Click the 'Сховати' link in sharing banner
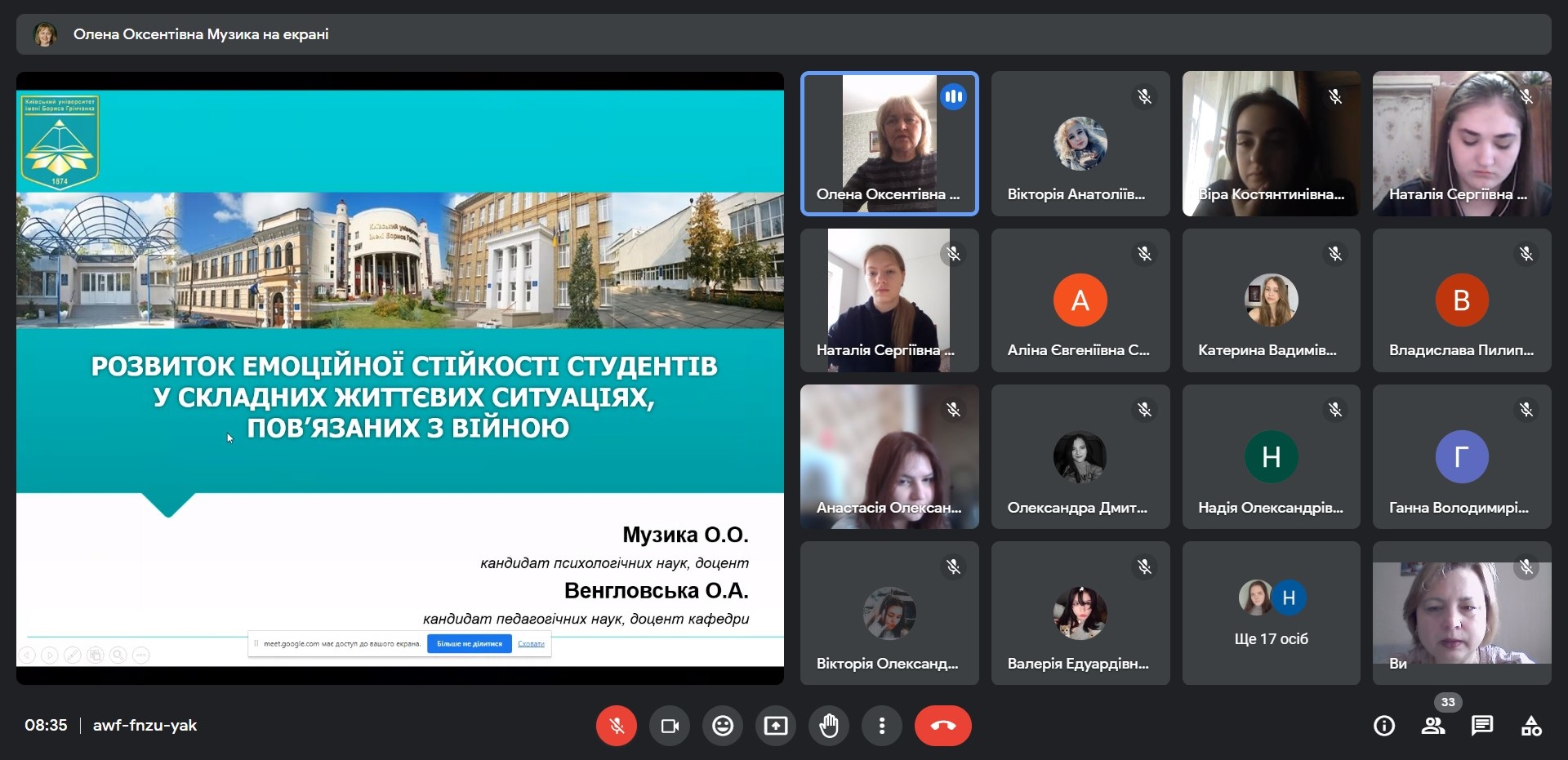The height and width of the screenshot is (760, 1568). (531, 644)
